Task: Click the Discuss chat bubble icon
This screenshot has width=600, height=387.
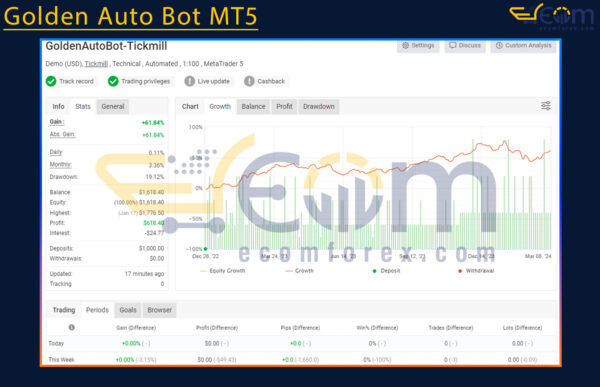Action: [x=453, y=46]
